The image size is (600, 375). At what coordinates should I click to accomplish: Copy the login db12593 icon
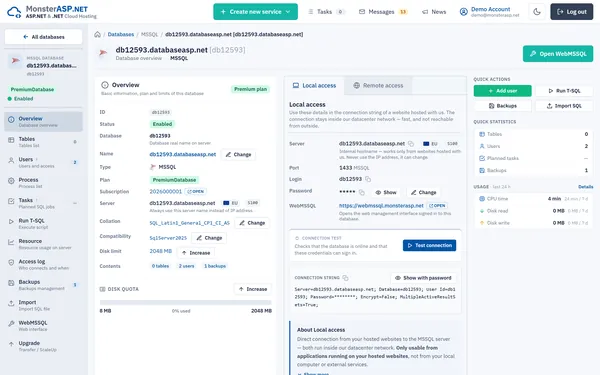[368, 179]
